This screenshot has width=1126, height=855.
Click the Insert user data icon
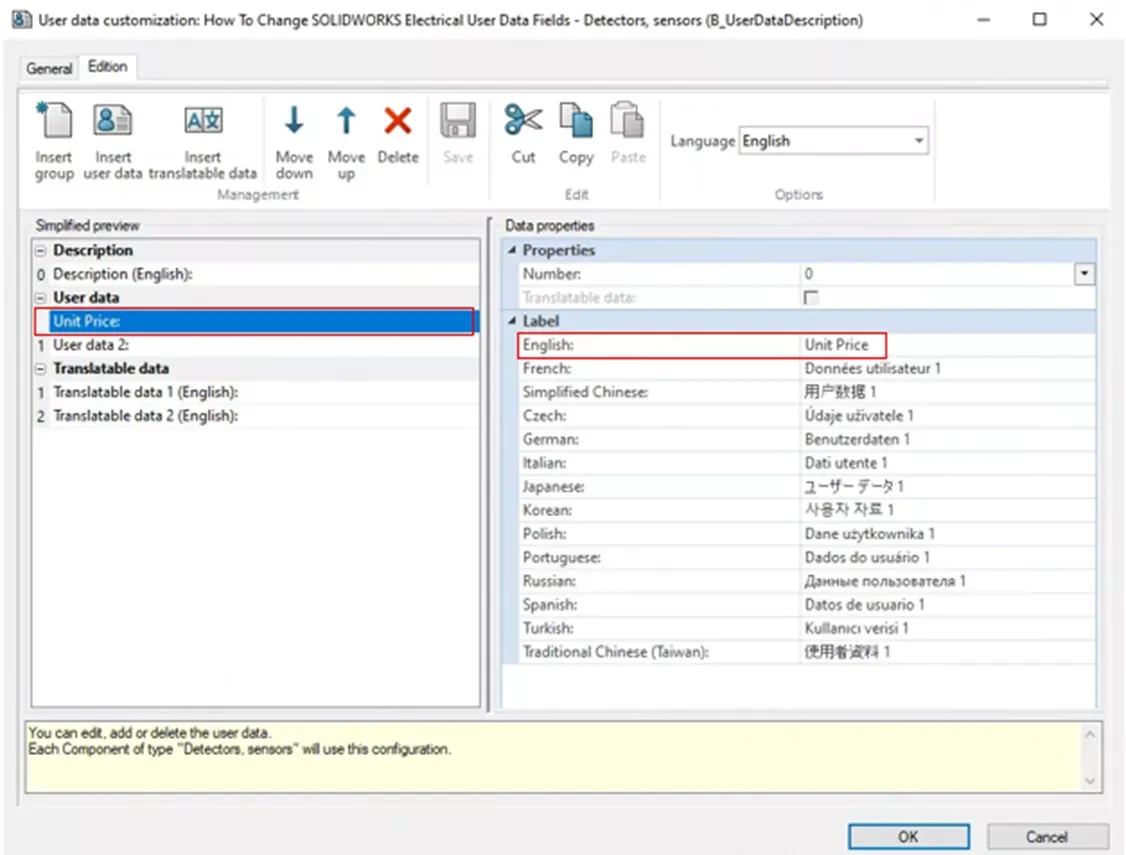pyautogui.click(x=112, y=121)
